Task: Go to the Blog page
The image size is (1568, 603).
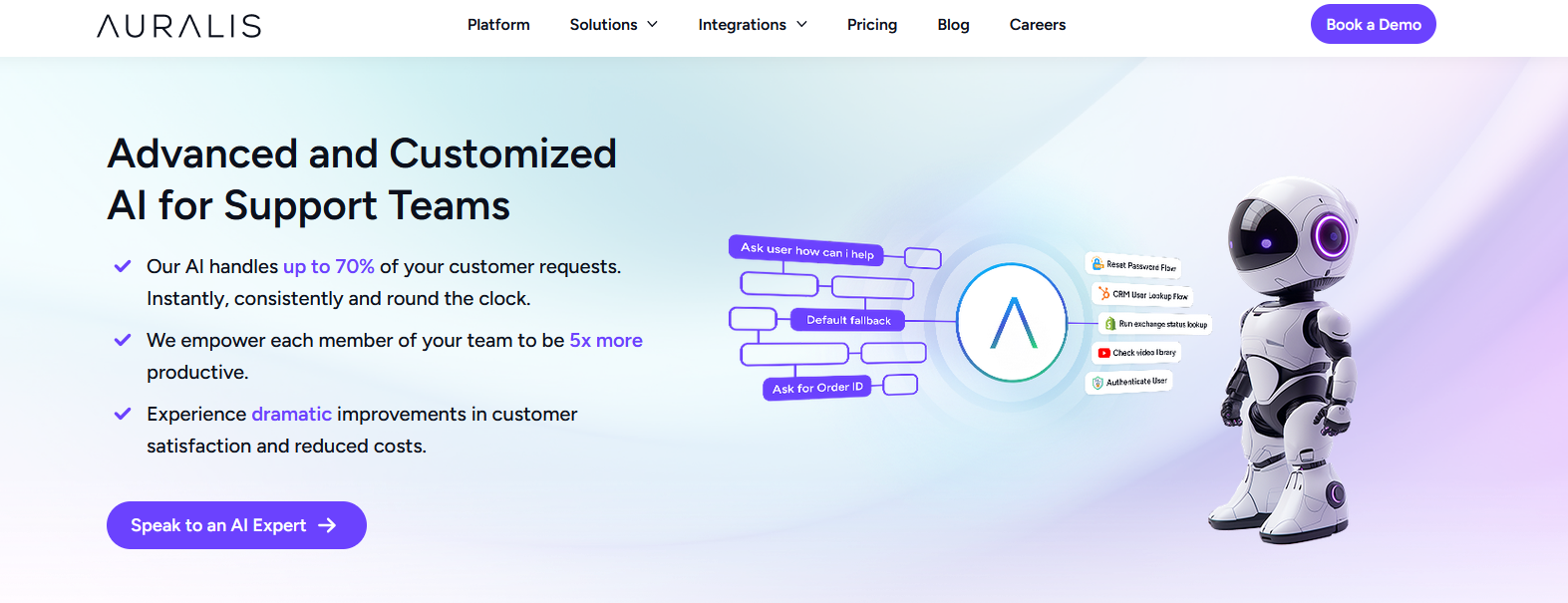Action: tap(953, 24)
